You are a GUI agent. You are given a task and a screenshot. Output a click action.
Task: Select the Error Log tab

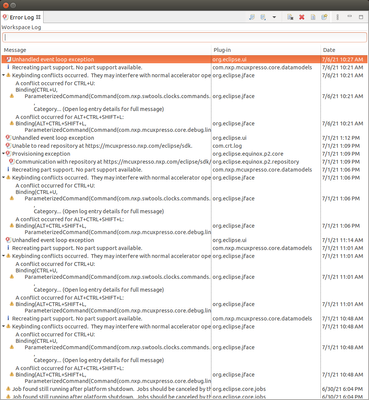click(22, 17)
